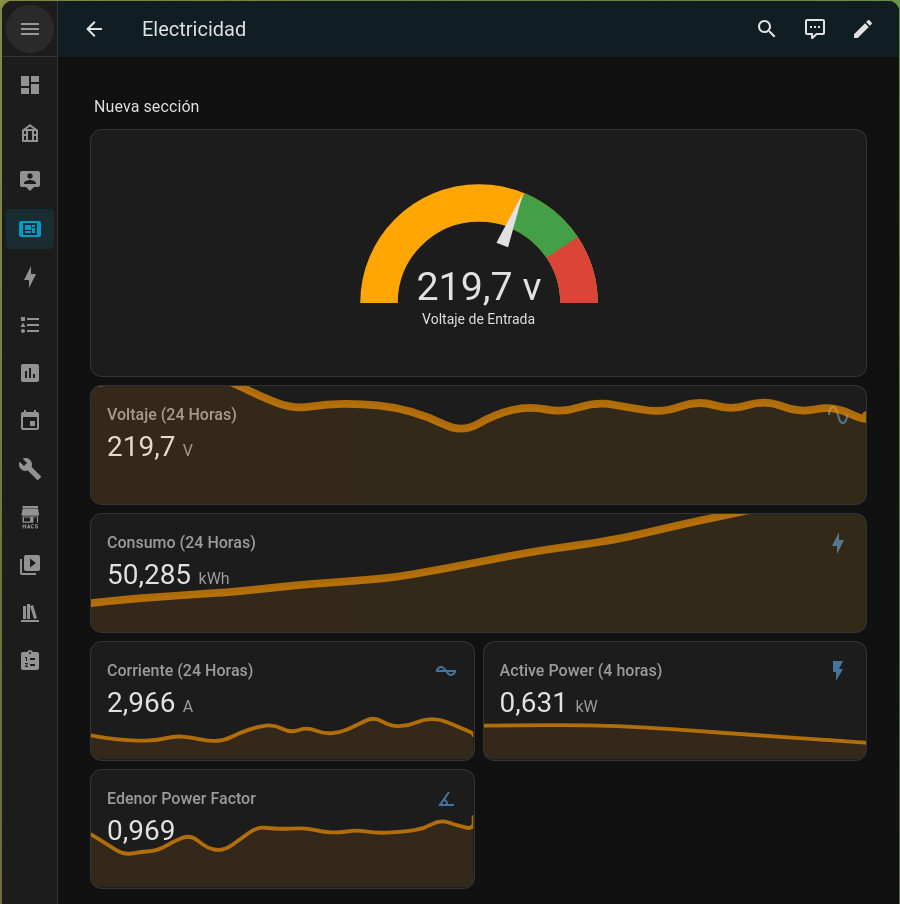Open the sidebar hamburger menu
Screen dimensions: 900x904
pyautogui.click(x=30, y=29)
